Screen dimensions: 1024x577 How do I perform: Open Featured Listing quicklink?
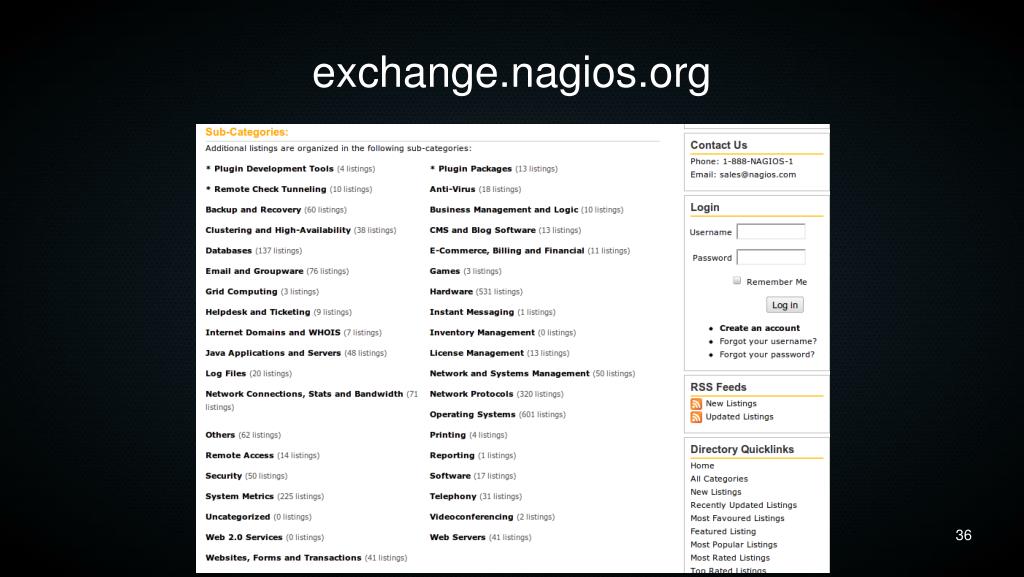pyautogui.click(x=723, y=531)
